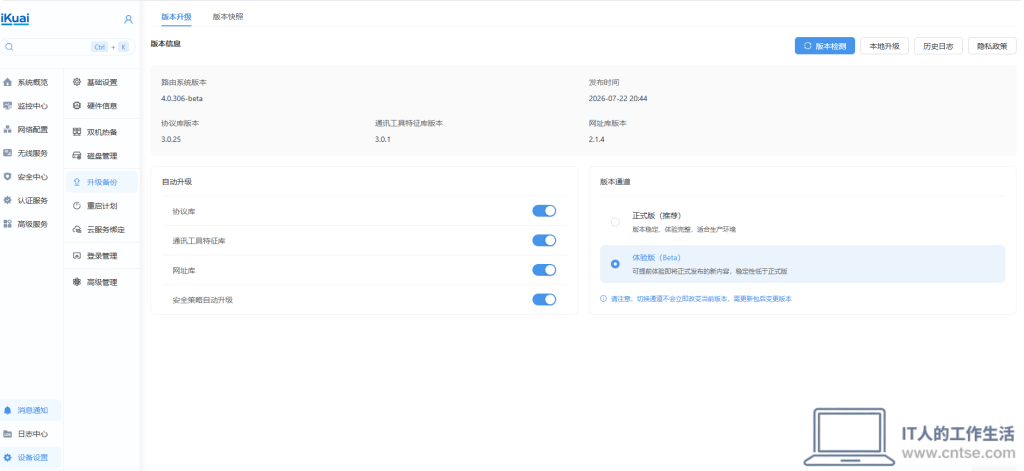Click the 云服务绑定 cloud icon
The height and width of the screenshot is (471, 1024).
[x=76, y=230]
